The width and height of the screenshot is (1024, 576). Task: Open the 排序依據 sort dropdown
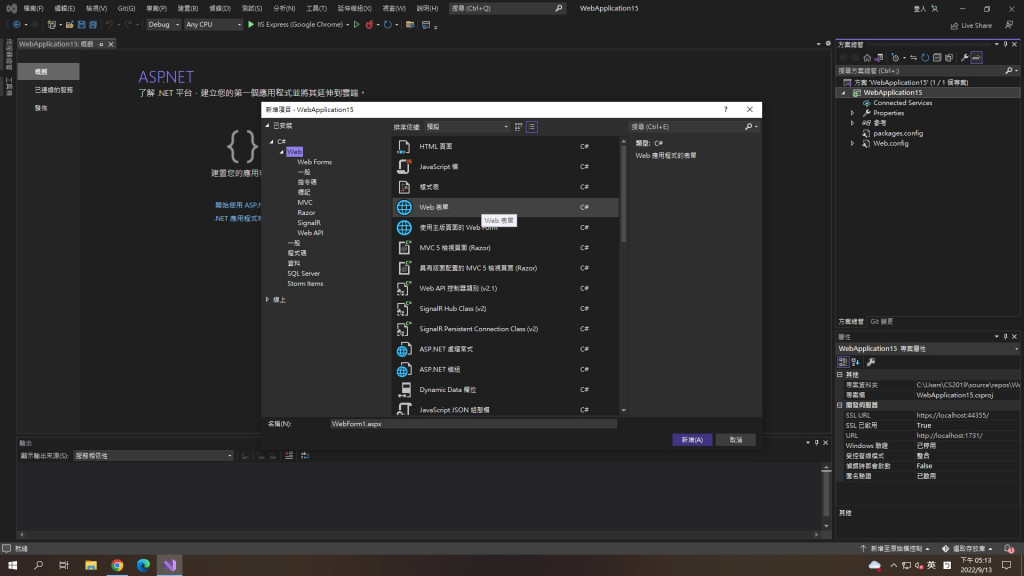[x=467, y=127]
